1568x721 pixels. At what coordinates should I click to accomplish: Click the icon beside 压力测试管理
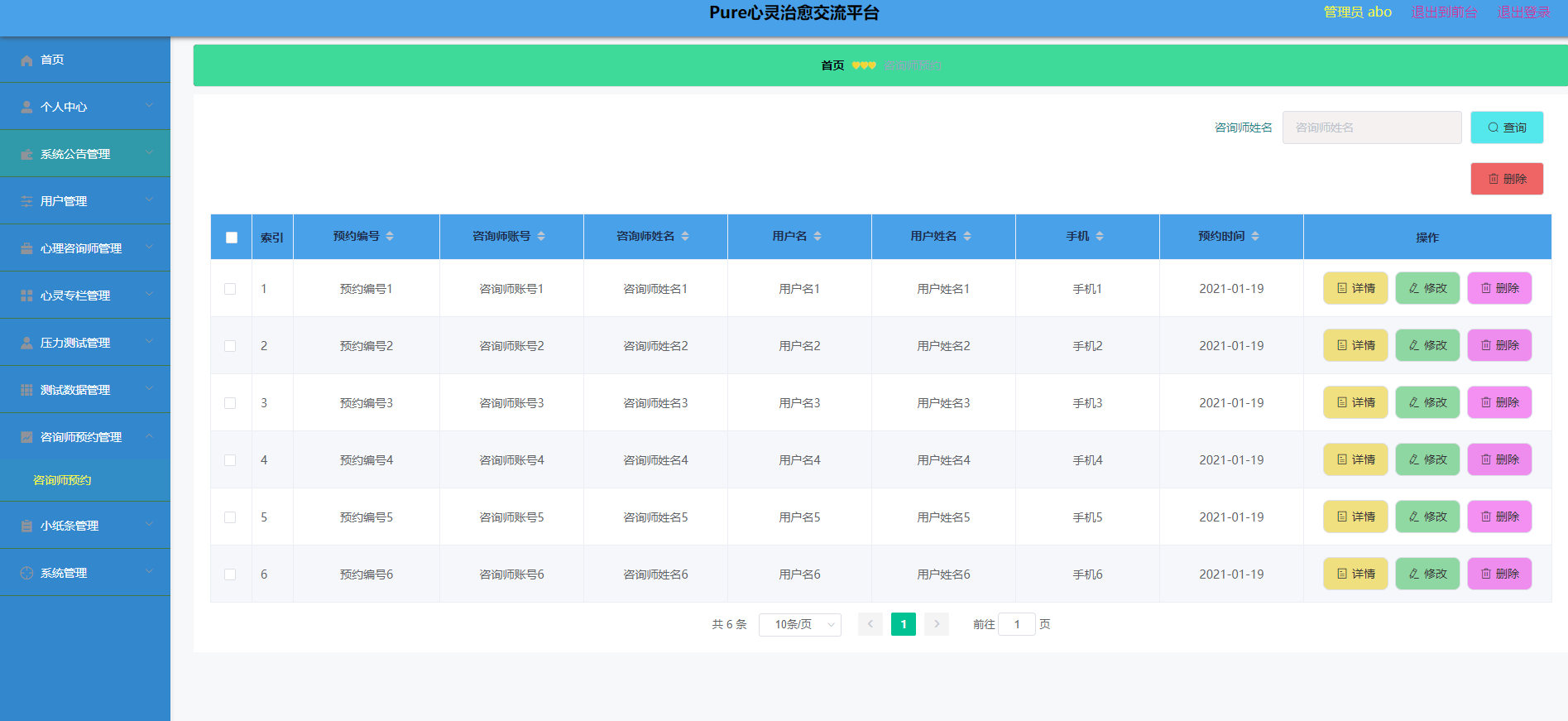click(x=26, y=344)
